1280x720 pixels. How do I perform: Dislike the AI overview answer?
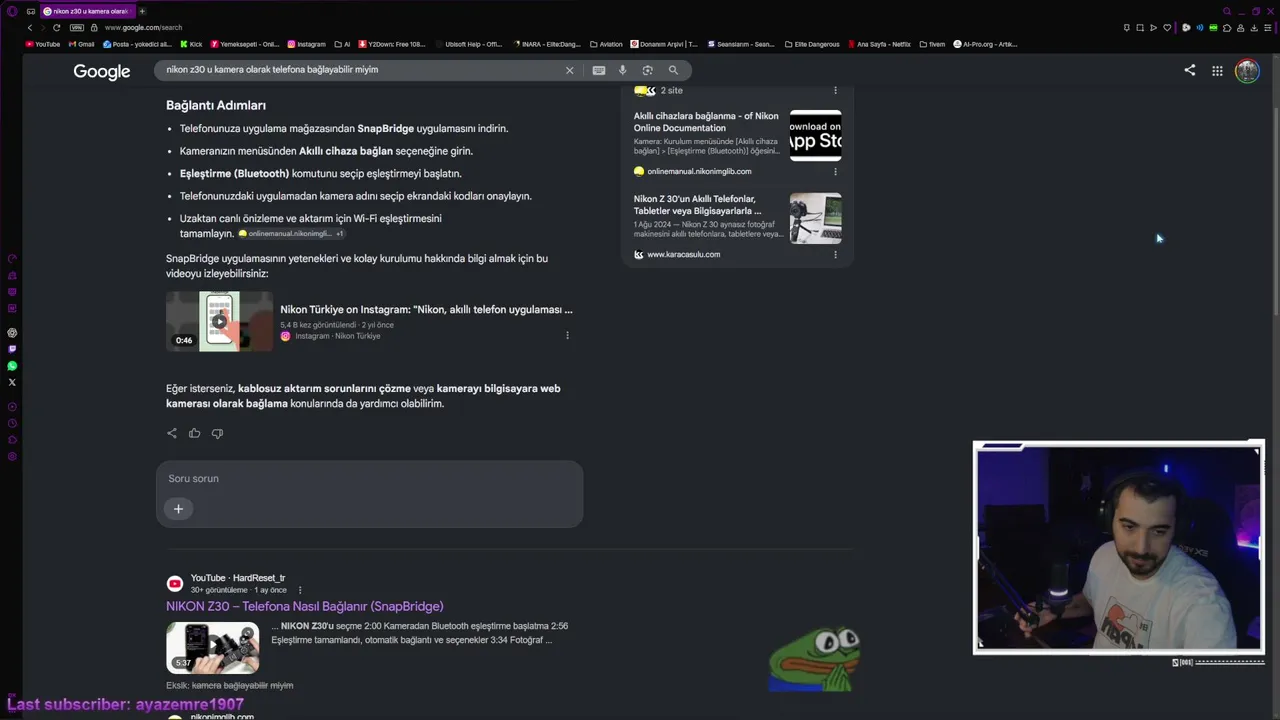217,433
